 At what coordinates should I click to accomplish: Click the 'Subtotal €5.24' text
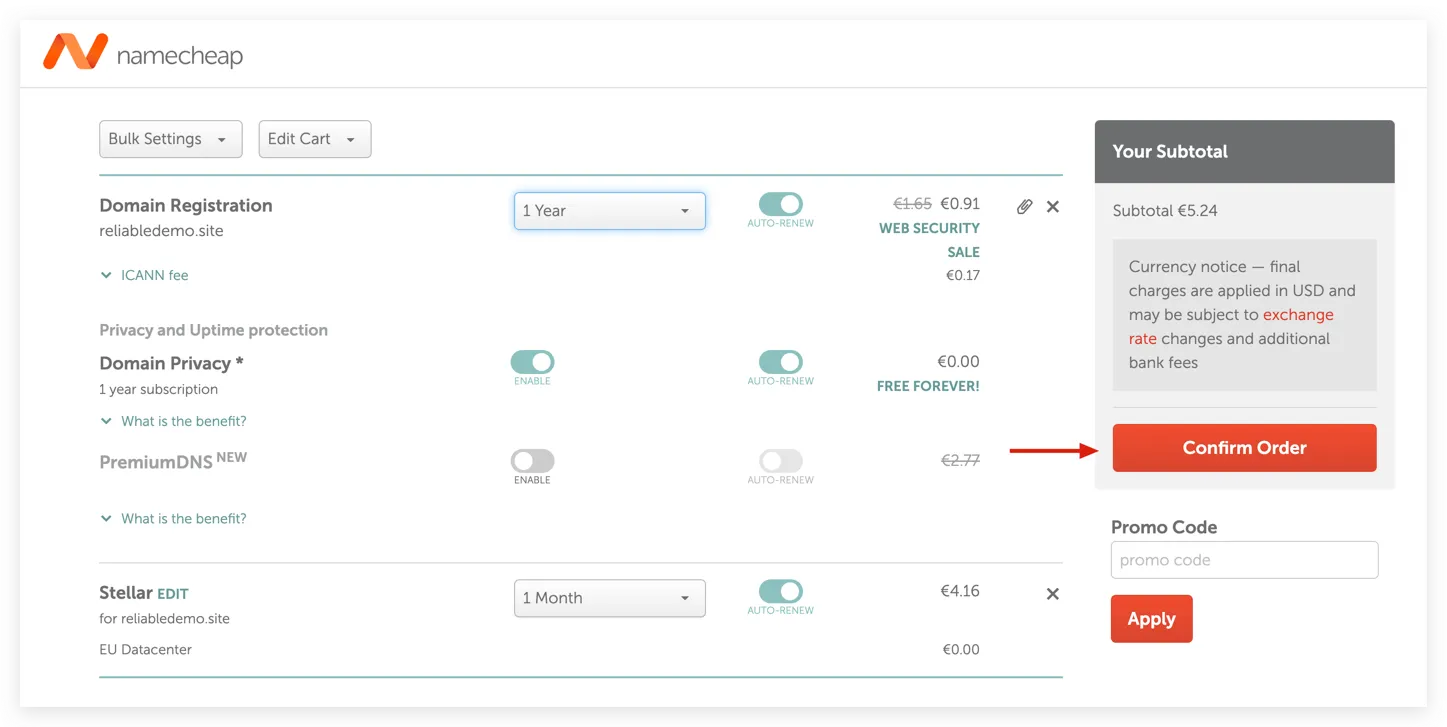tap(1165, 211)
